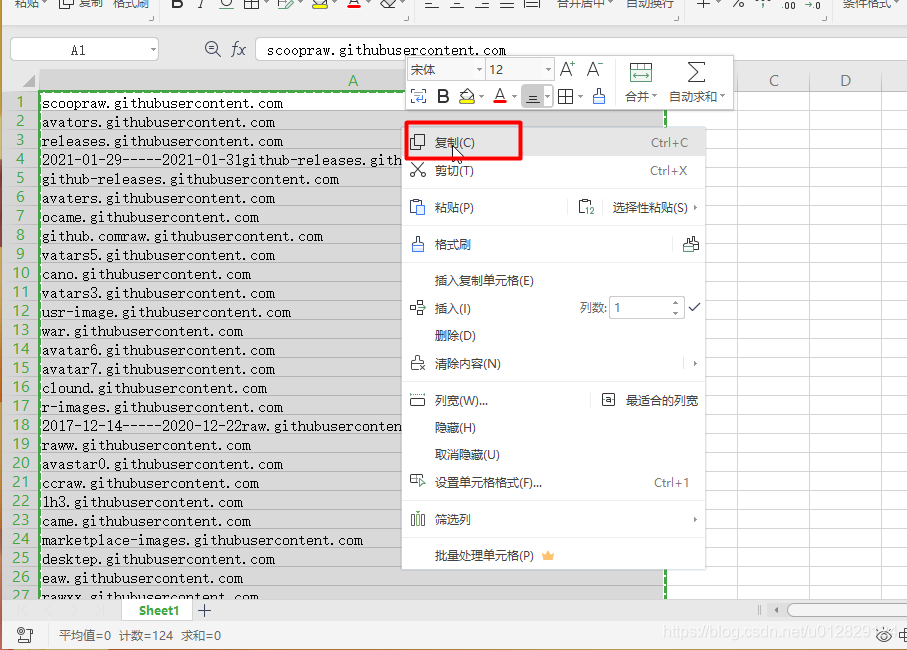Click the AutoSum sigma icon

pyautogui.click(x=696, y=72)
